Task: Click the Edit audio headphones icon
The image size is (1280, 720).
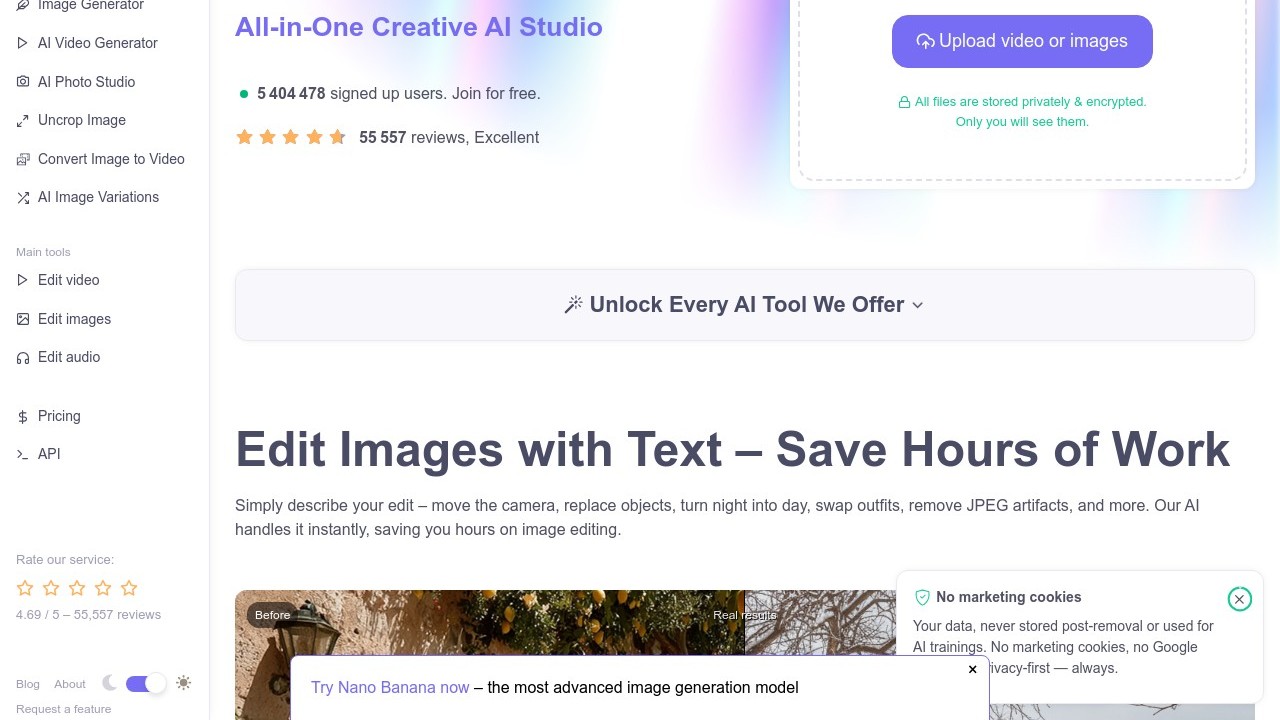Action: click(x=23, y=358)
